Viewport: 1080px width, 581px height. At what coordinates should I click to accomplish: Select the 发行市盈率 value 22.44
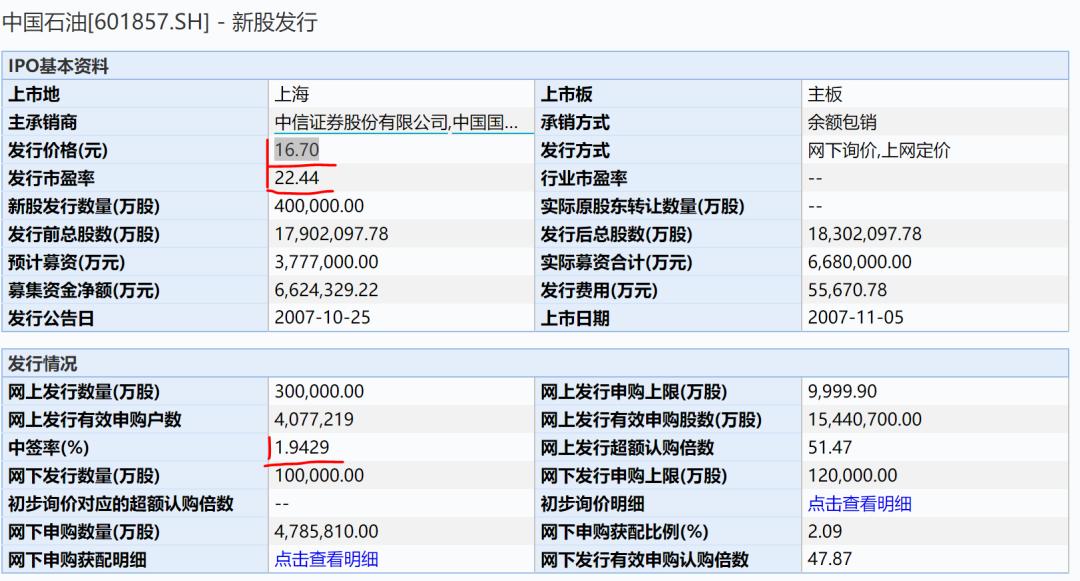click(292, 179)
